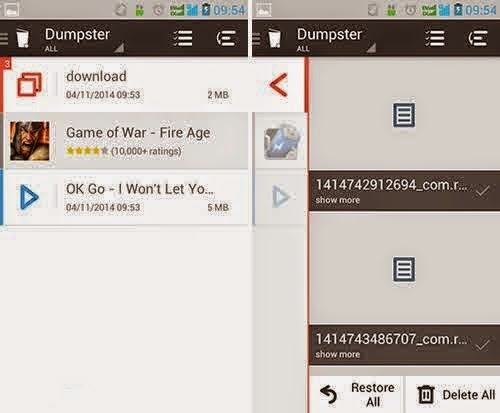The width and height of the screenshot is (500, 413).
Task: Open the second document file preview icon
Action: coord(404,269)
